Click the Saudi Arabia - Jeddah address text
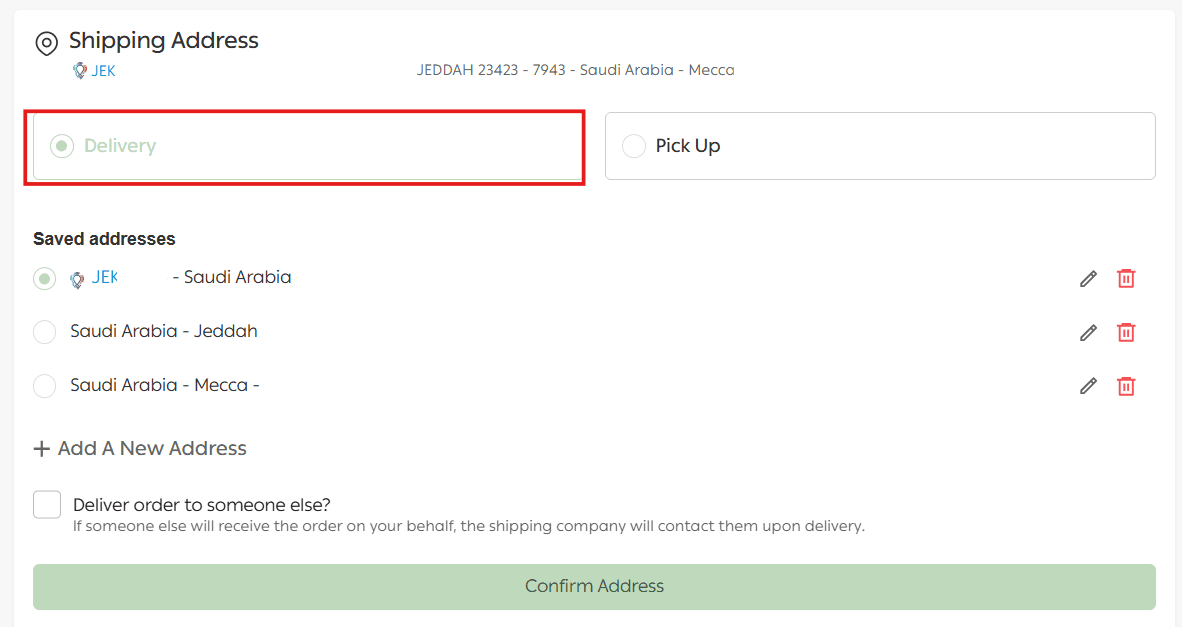This screenshot has height=627, width=1182. pyautogui.click(x=164, y=331)
